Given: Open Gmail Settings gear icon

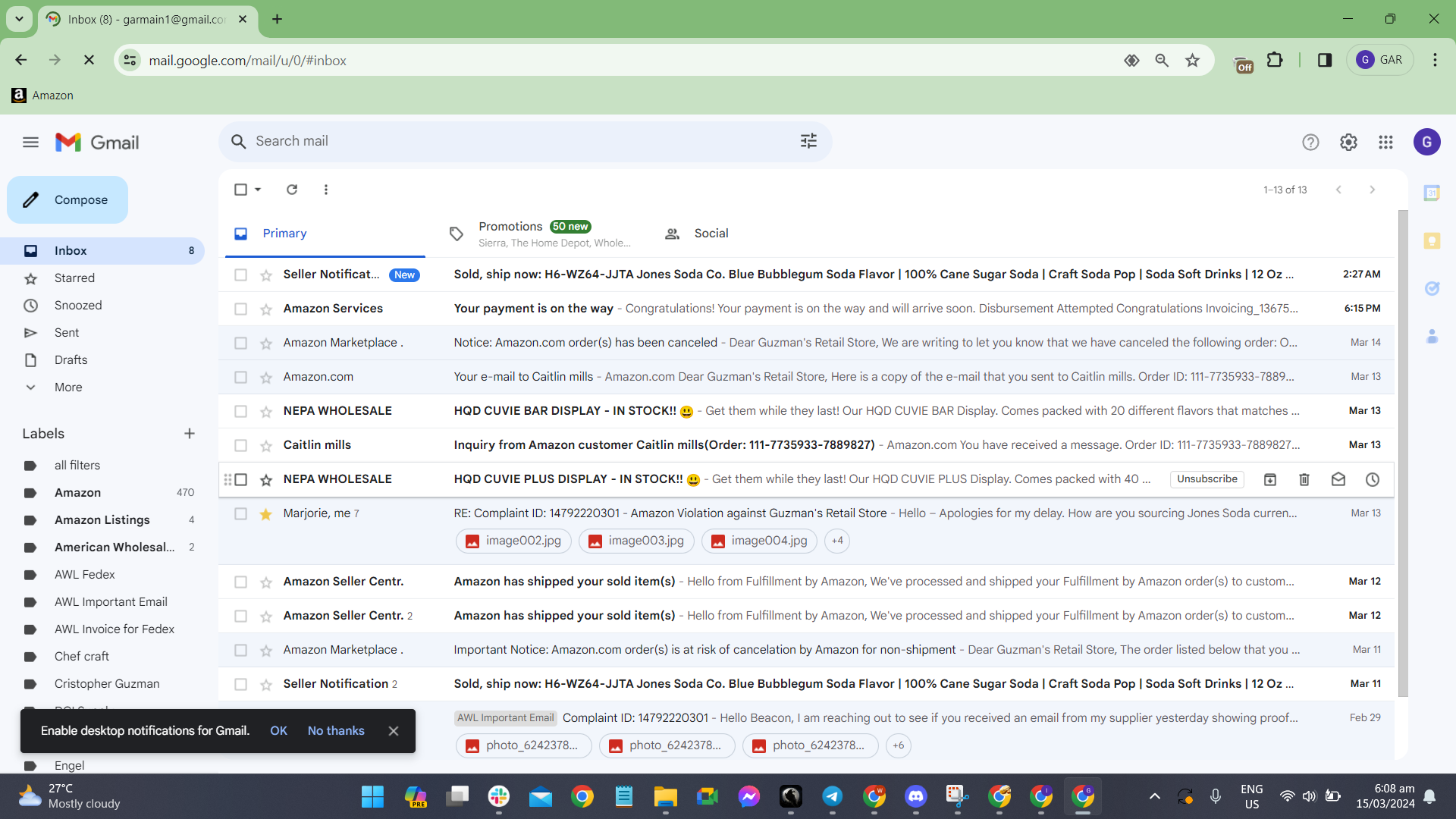Looking at the screenshot, I should (x=1348, y=143).
